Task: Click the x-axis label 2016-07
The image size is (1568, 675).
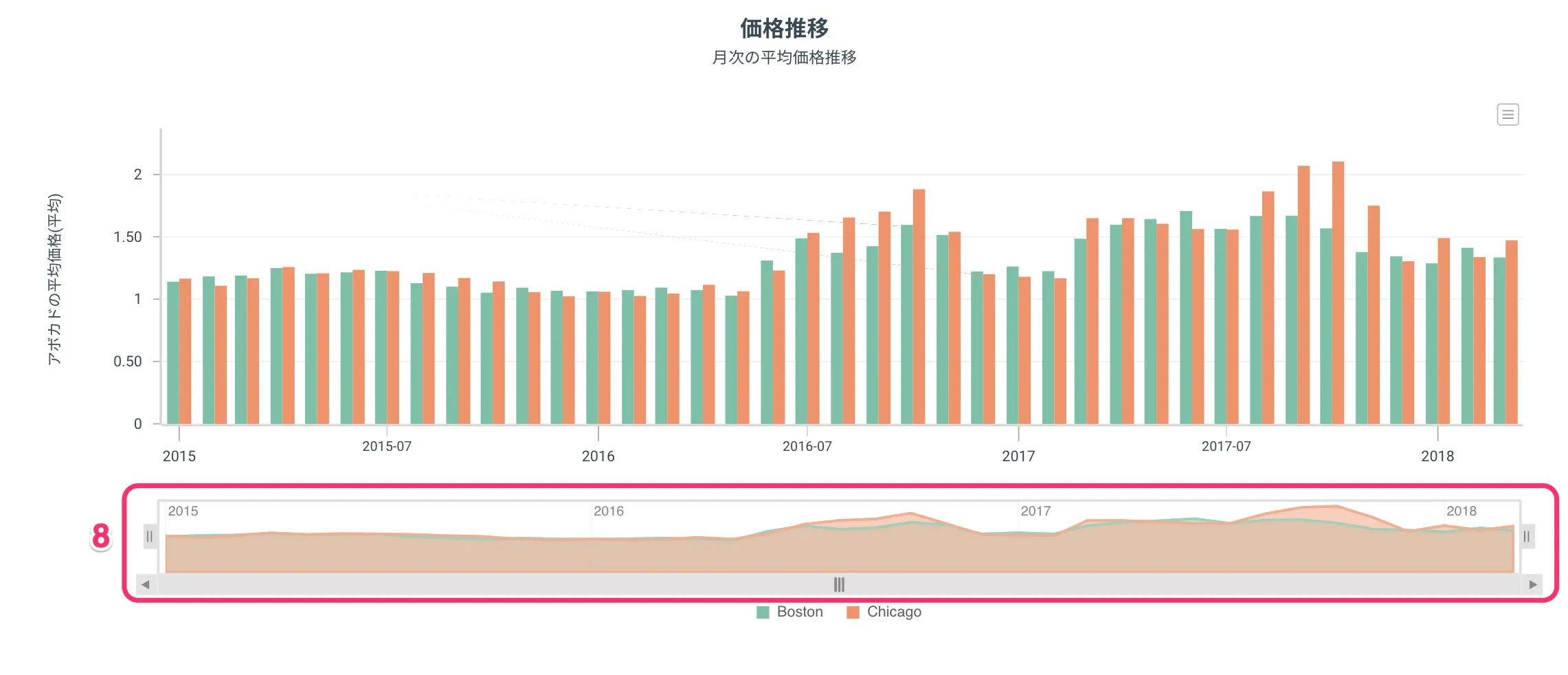Action: (807, 446)
